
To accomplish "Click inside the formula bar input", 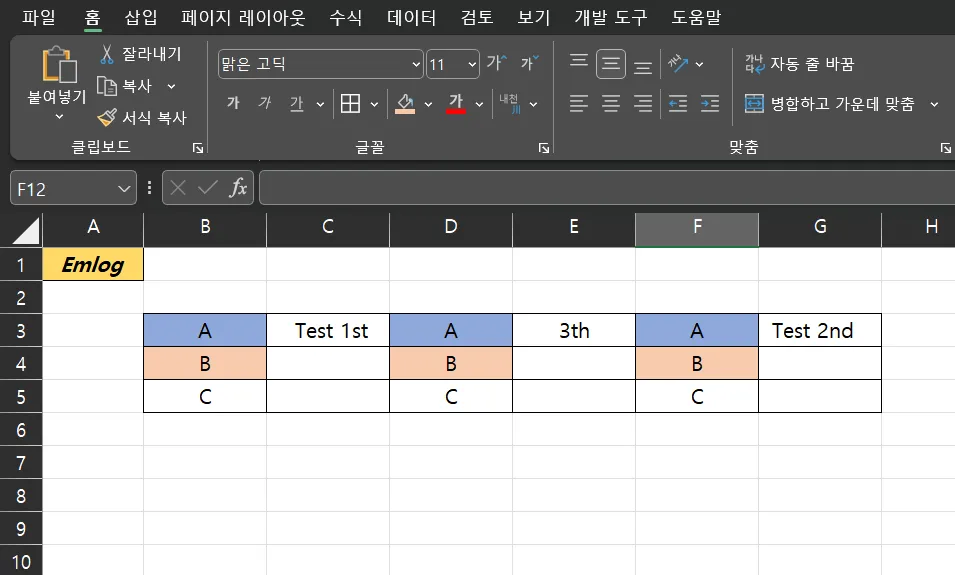I will click(x=607, y=188).
